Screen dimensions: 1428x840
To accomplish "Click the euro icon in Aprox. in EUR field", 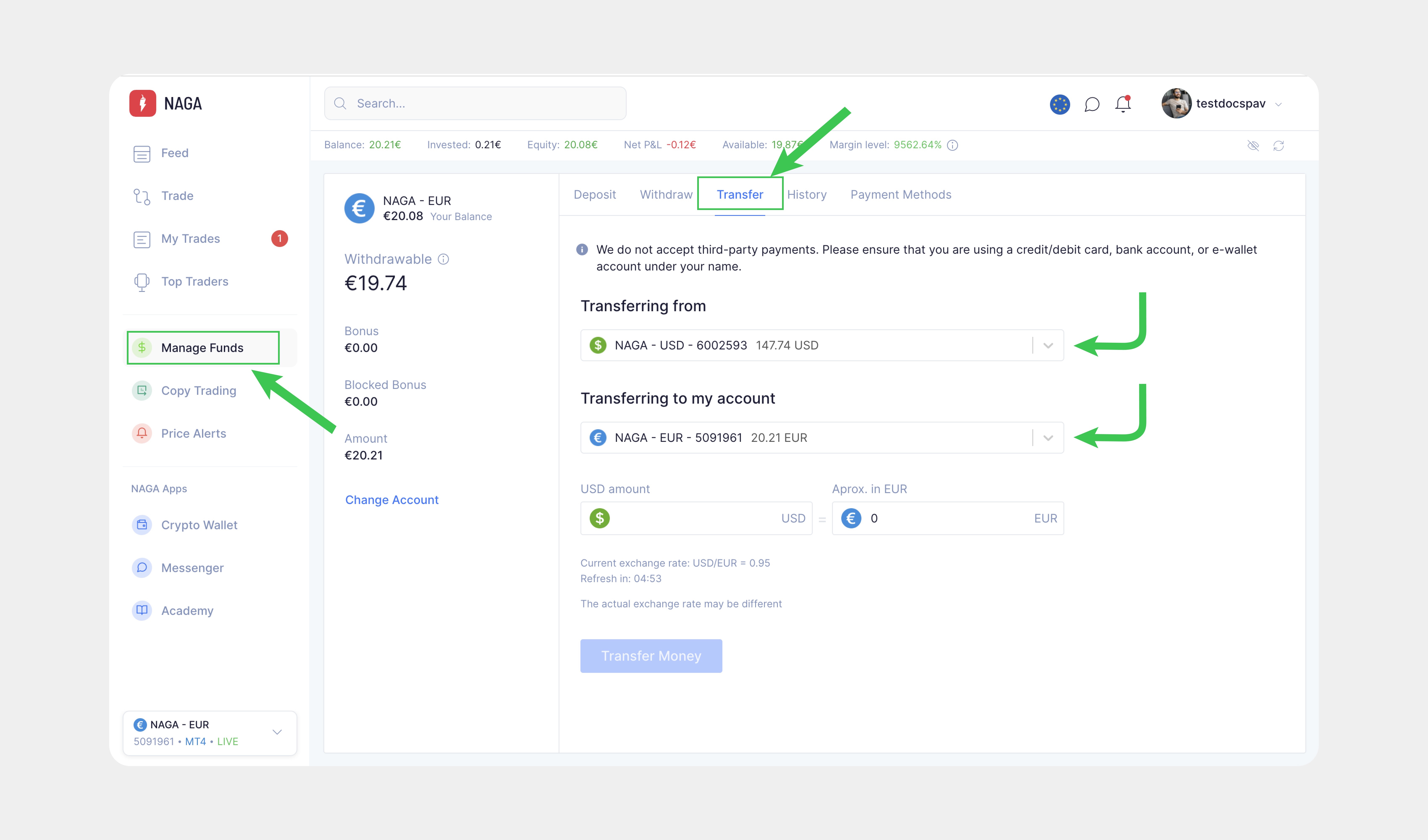I will pyautogui.click(x=851, y=518).
